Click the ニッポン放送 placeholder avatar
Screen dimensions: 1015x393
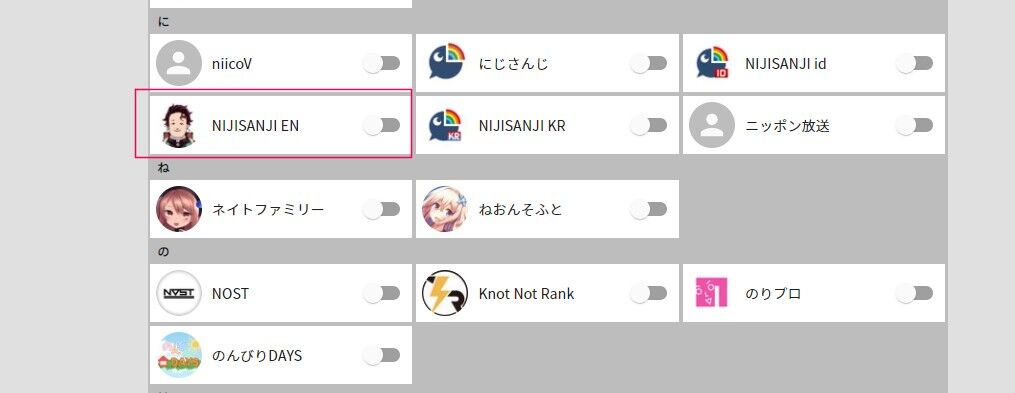[x=712, y=125]
